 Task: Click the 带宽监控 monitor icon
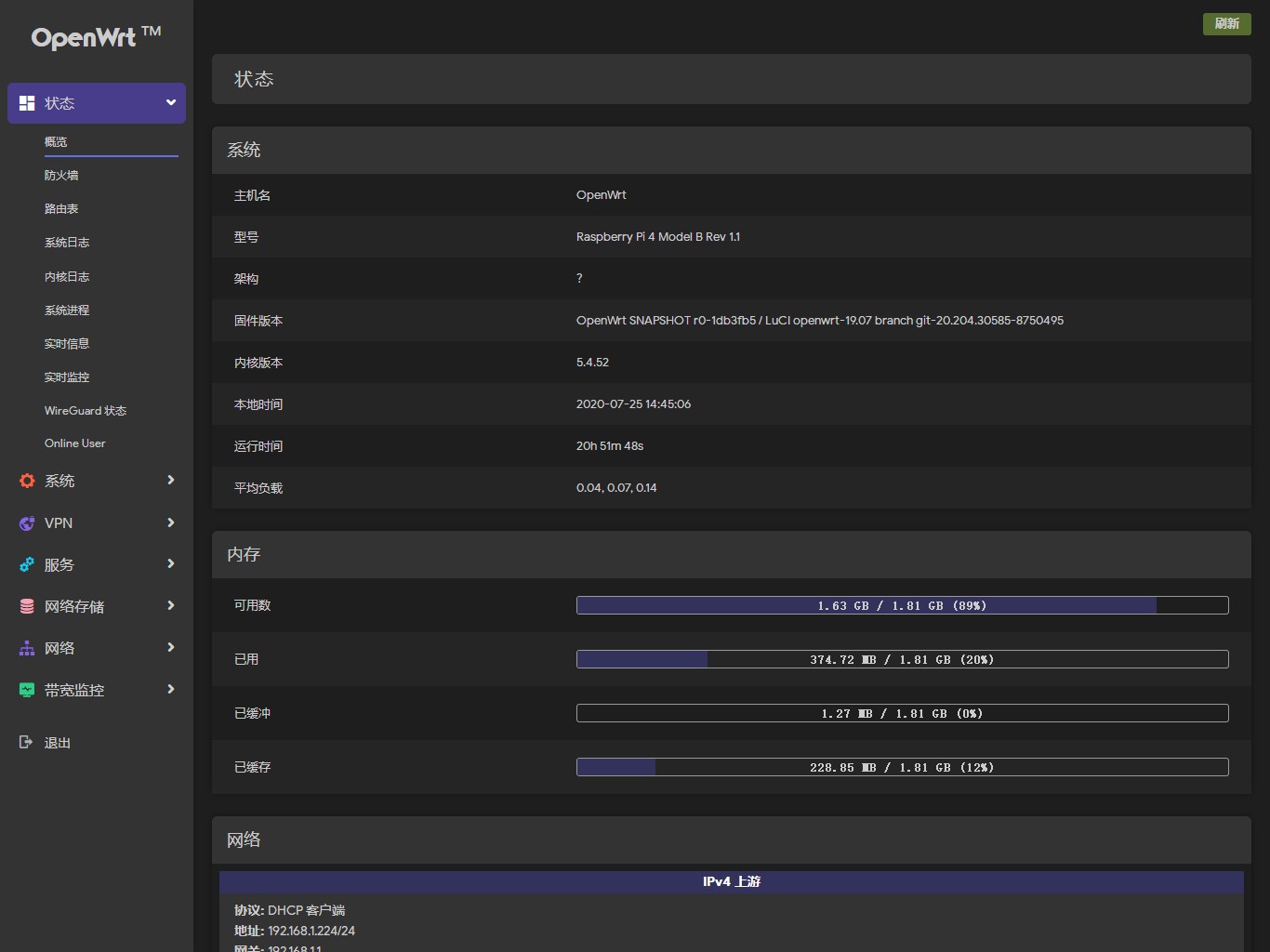(27, 690)
